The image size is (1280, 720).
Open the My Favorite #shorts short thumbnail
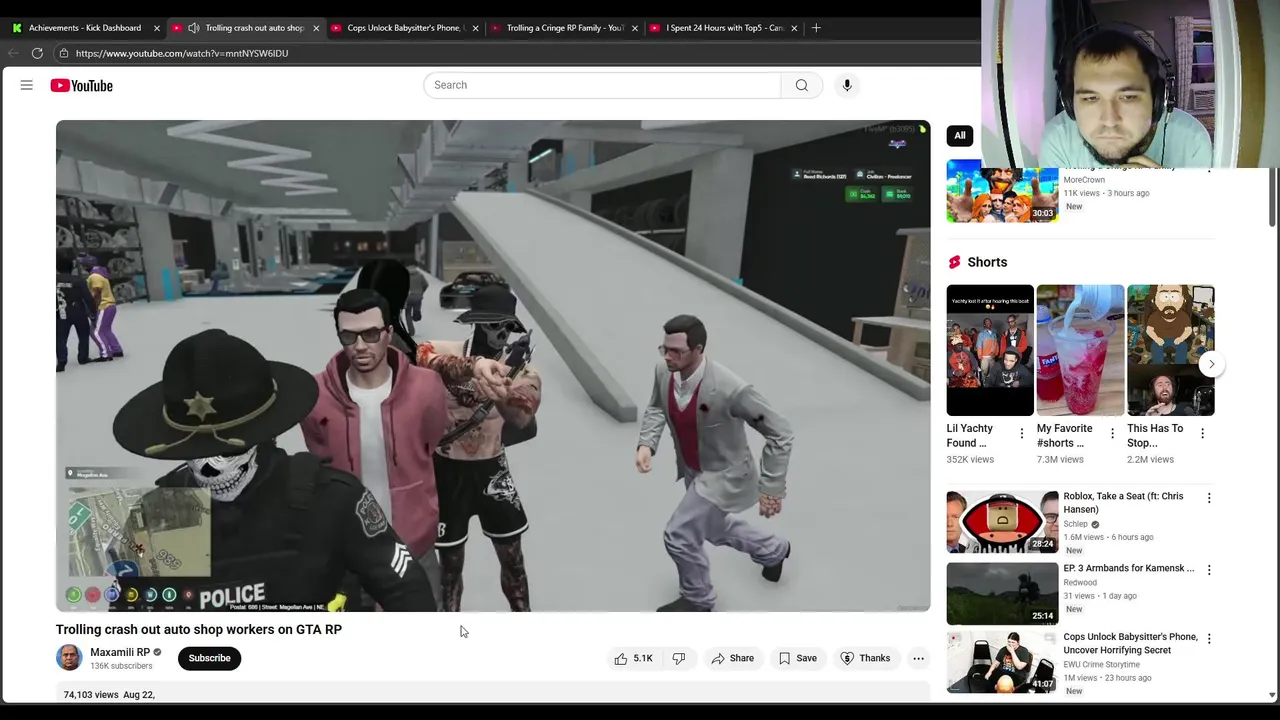1080,350
